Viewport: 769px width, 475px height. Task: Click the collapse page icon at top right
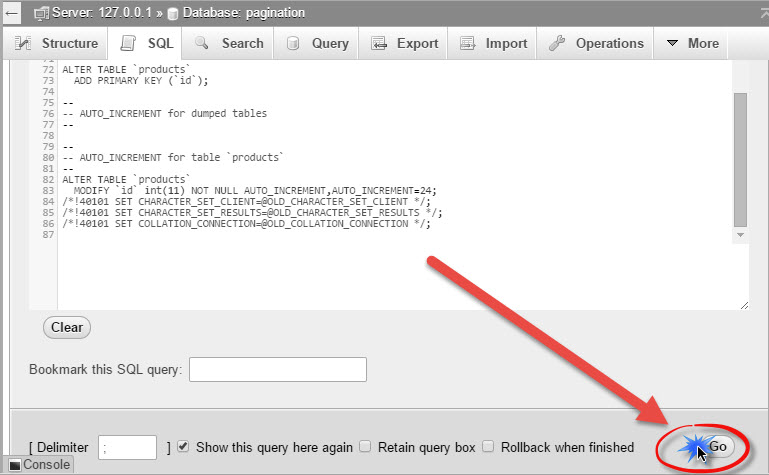763,13
